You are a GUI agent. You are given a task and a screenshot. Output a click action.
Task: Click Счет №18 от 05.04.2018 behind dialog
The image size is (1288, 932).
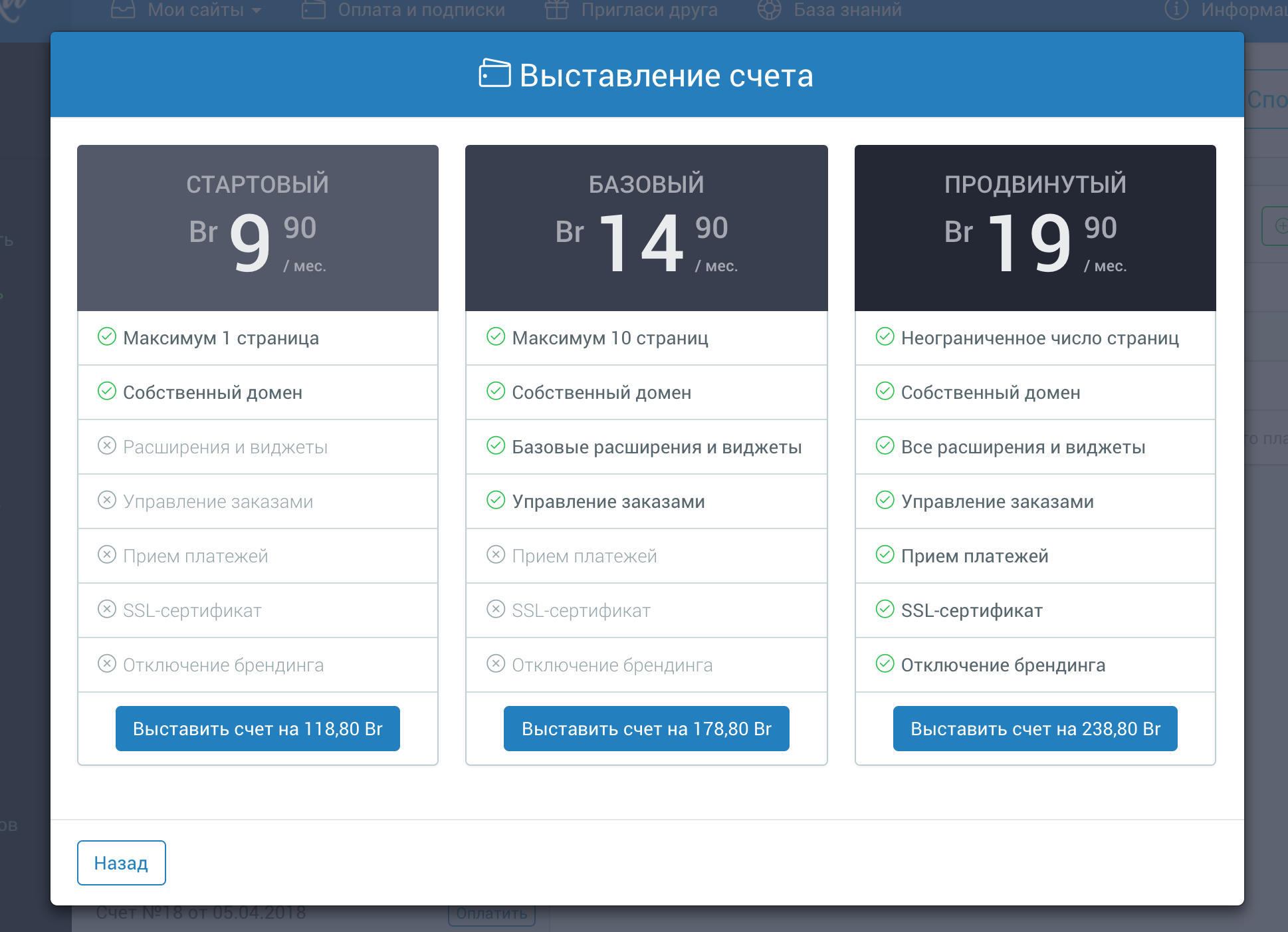point(201,913)
